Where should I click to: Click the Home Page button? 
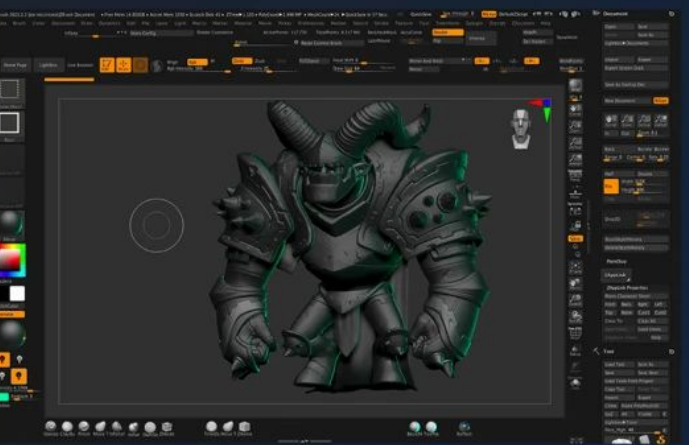pos(15,65)
